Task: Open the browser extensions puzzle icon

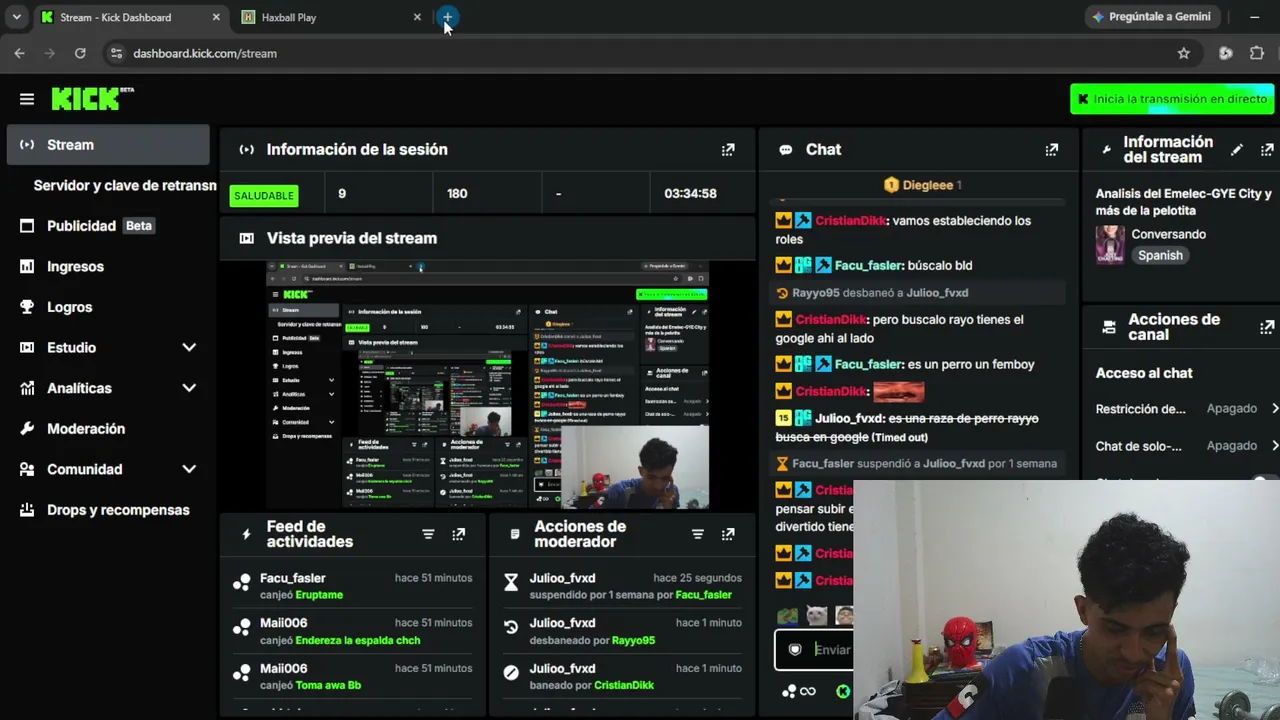Action: click(x=1257, y=53)
